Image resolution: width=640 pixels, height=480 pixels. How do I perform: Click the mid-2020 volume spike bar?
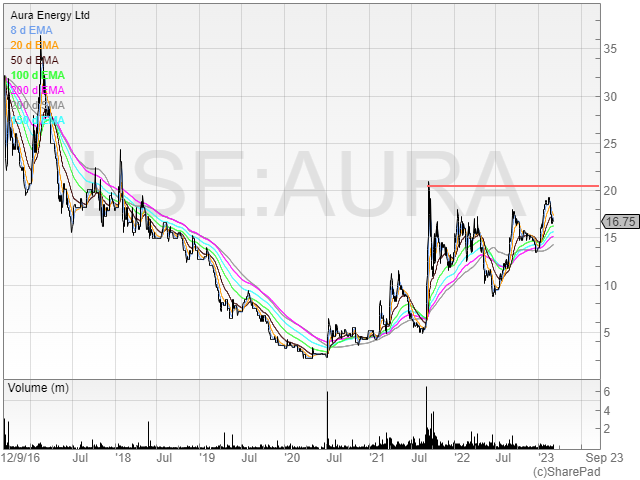327,420
